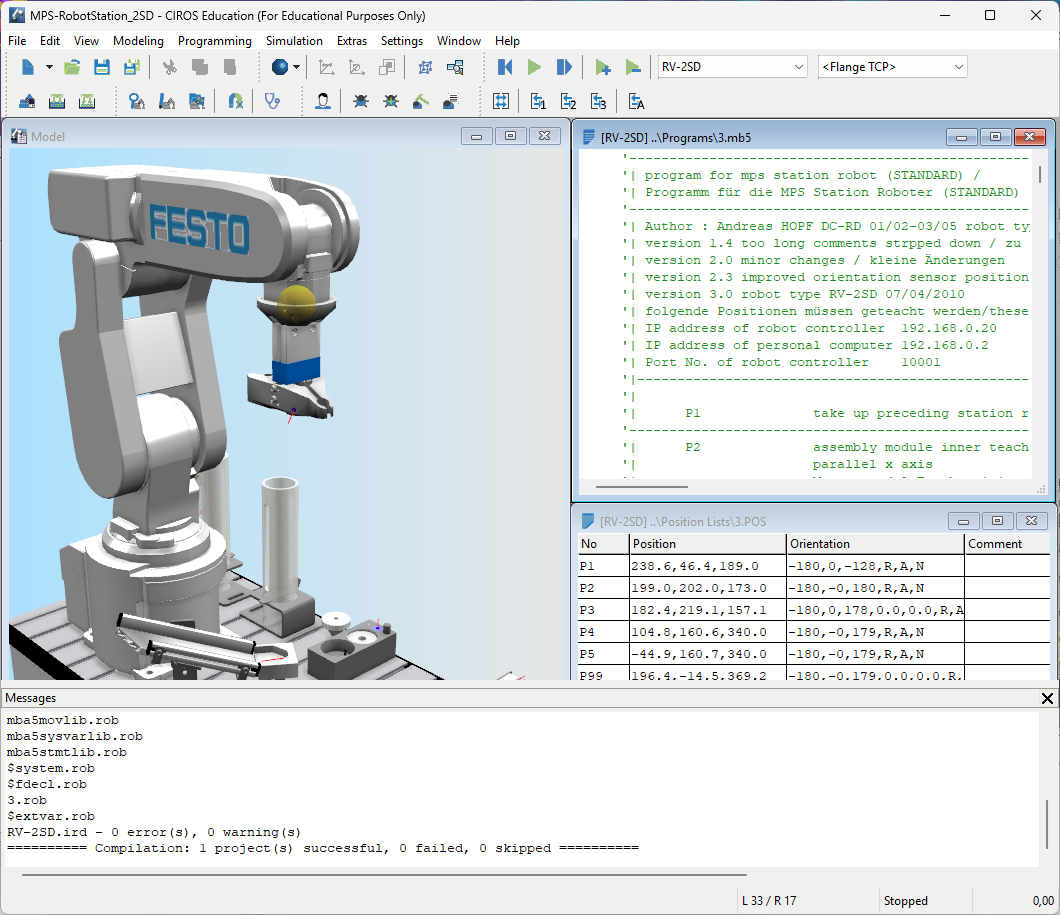The width and height of the screenshot is (1060, 915).
Task: Click the Save All icon
Action: (132, 67)
